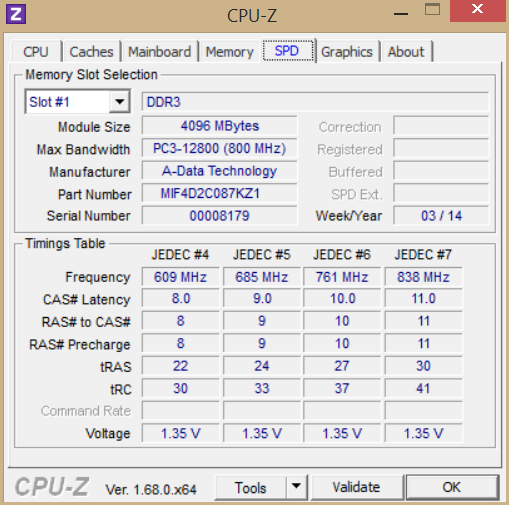Click the Tools button

tap(251, 487)
